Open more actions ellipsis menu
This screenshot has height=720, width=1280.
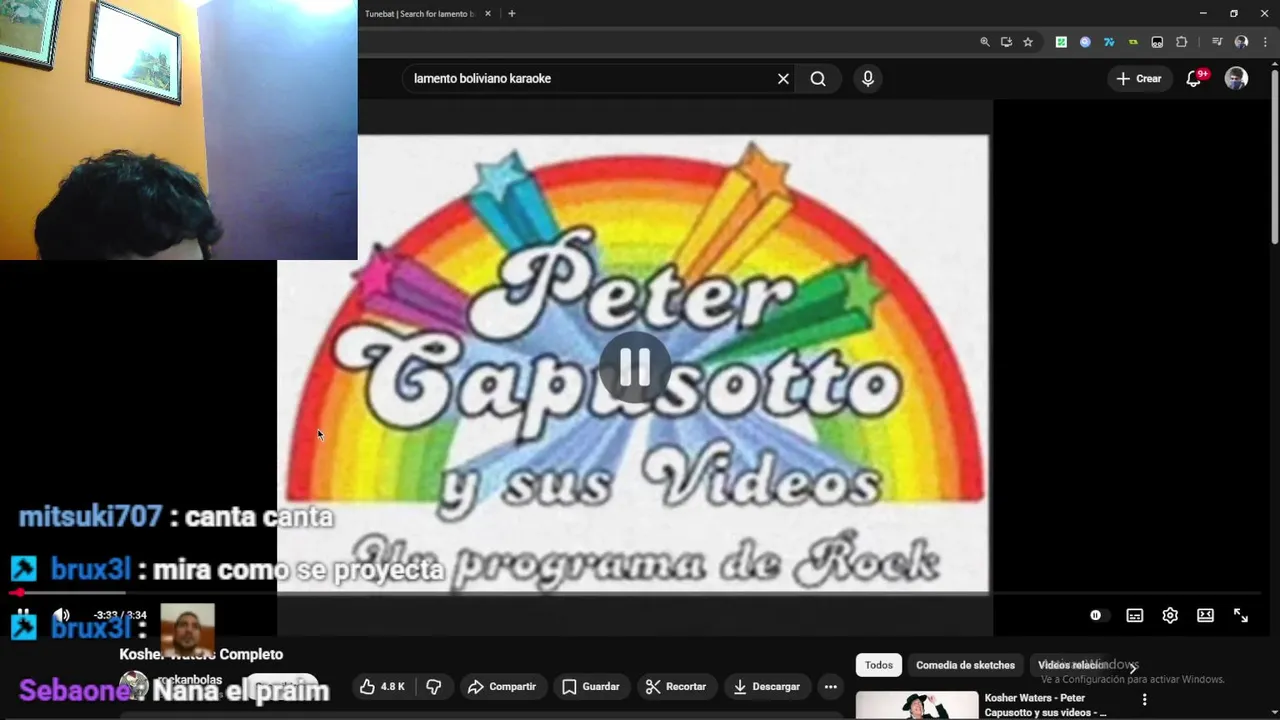point(830,687)
